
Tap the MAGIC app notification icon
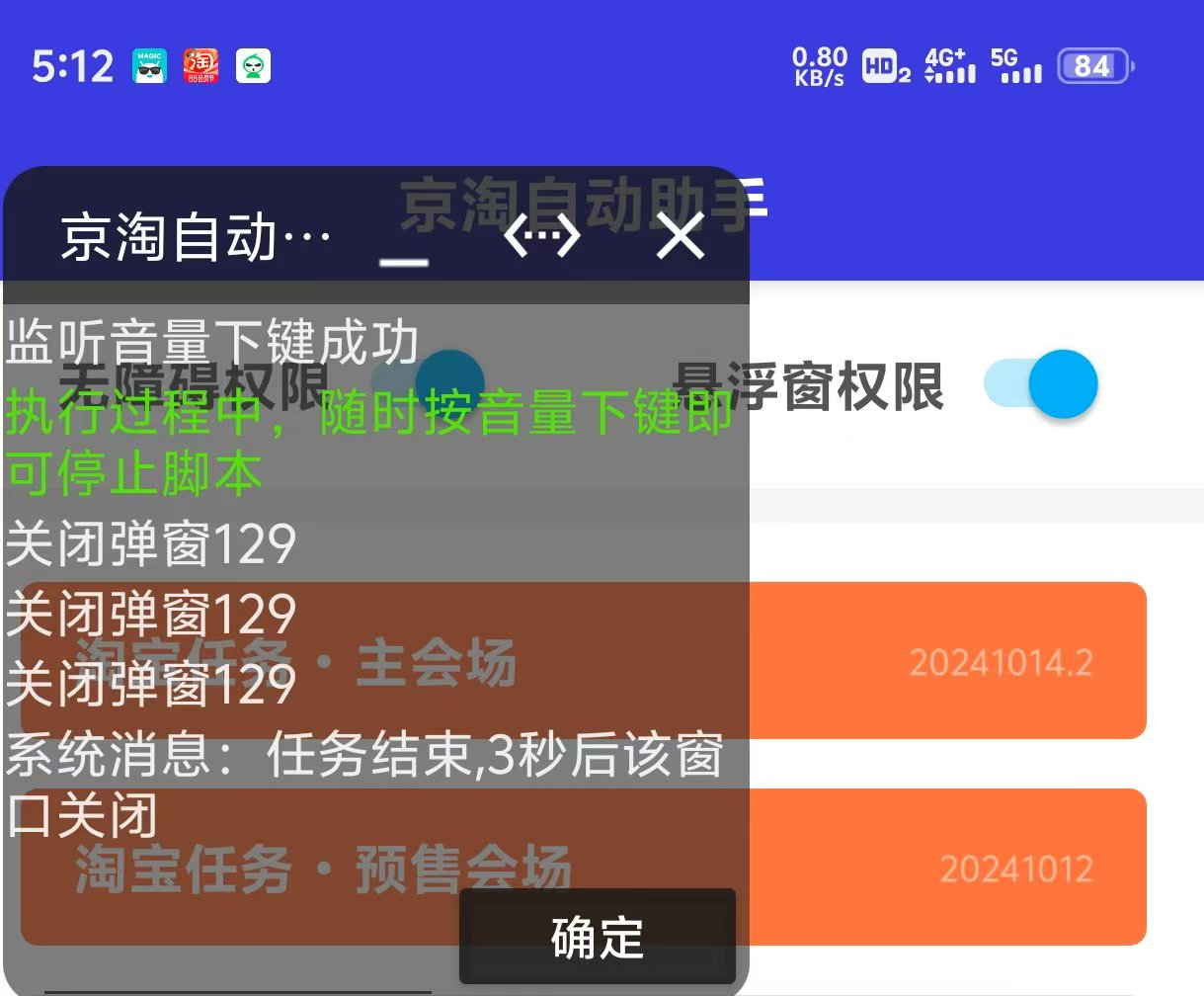149,66
